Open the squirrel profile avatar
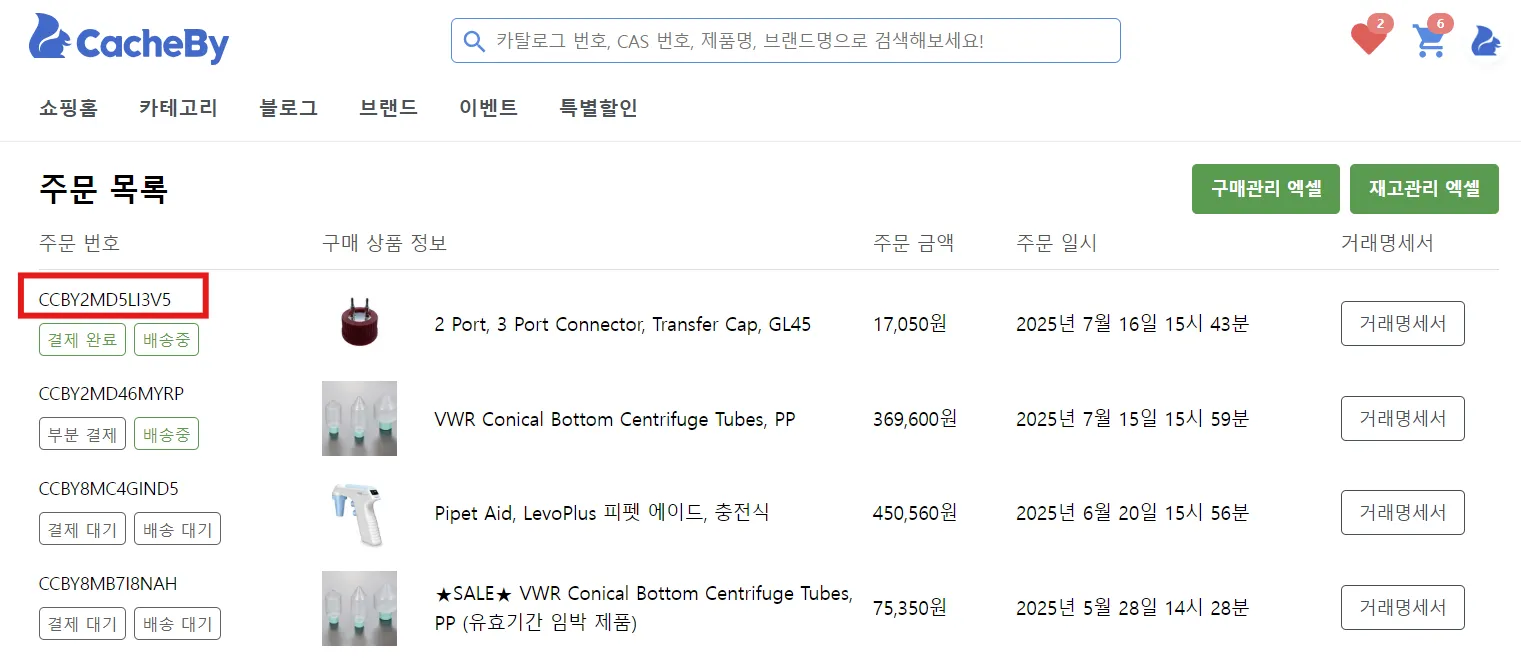The height and width of the screenshot is (658, 1521). click(x=1485, y=41)
